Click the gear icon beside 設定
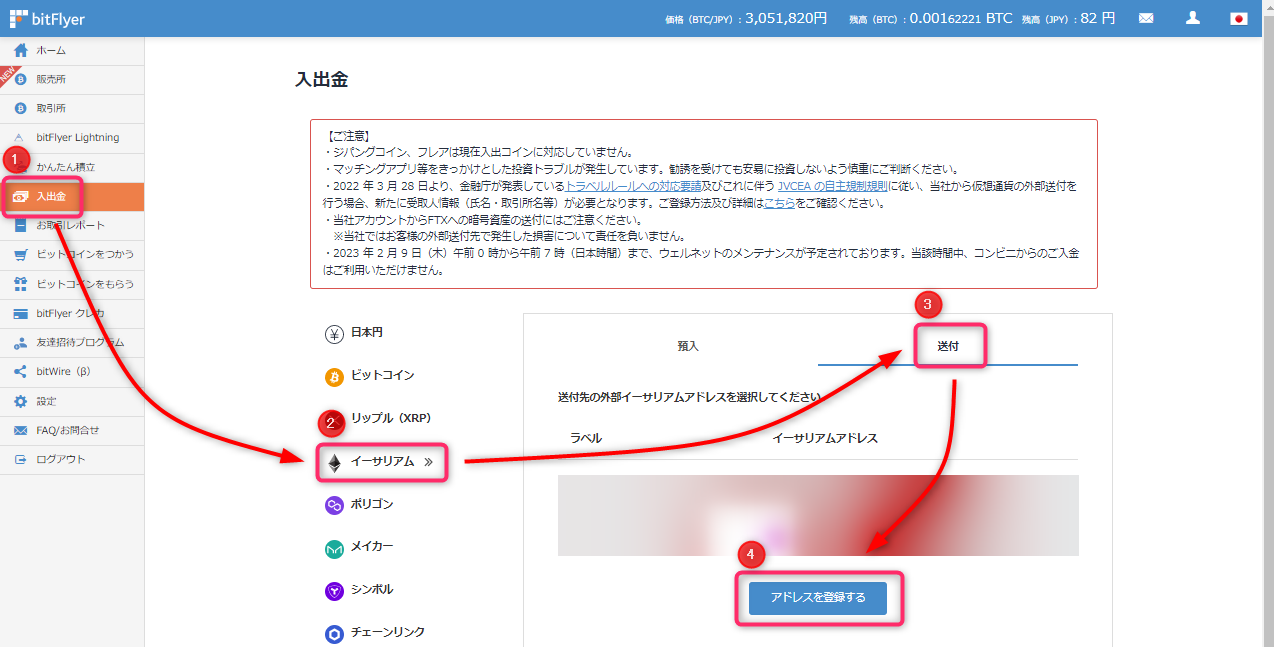The width and height of the screenshot is (1274, 647). pyautogui.click(x=20, y=401)
